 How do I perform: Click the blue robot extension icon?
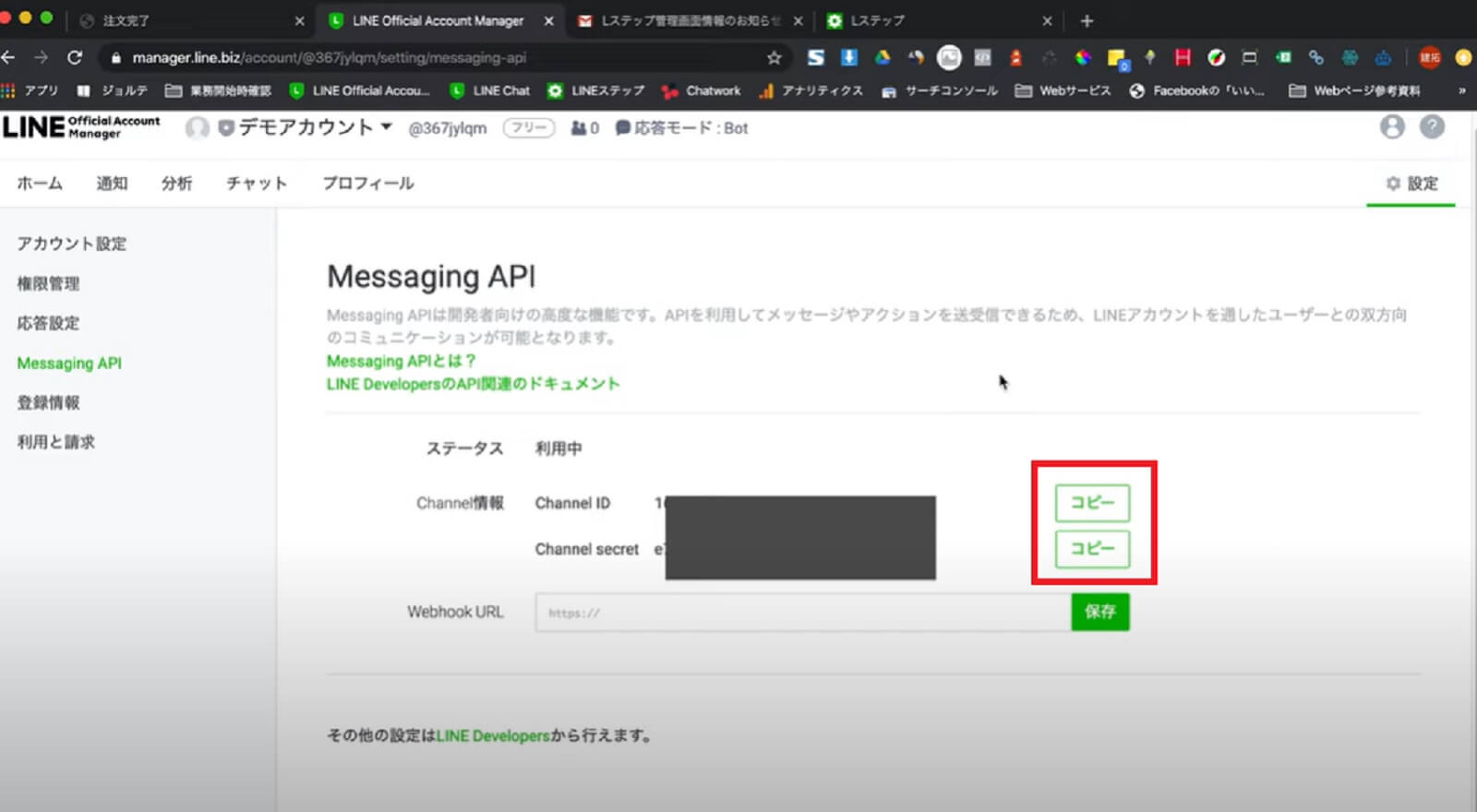pos(1383,57)
